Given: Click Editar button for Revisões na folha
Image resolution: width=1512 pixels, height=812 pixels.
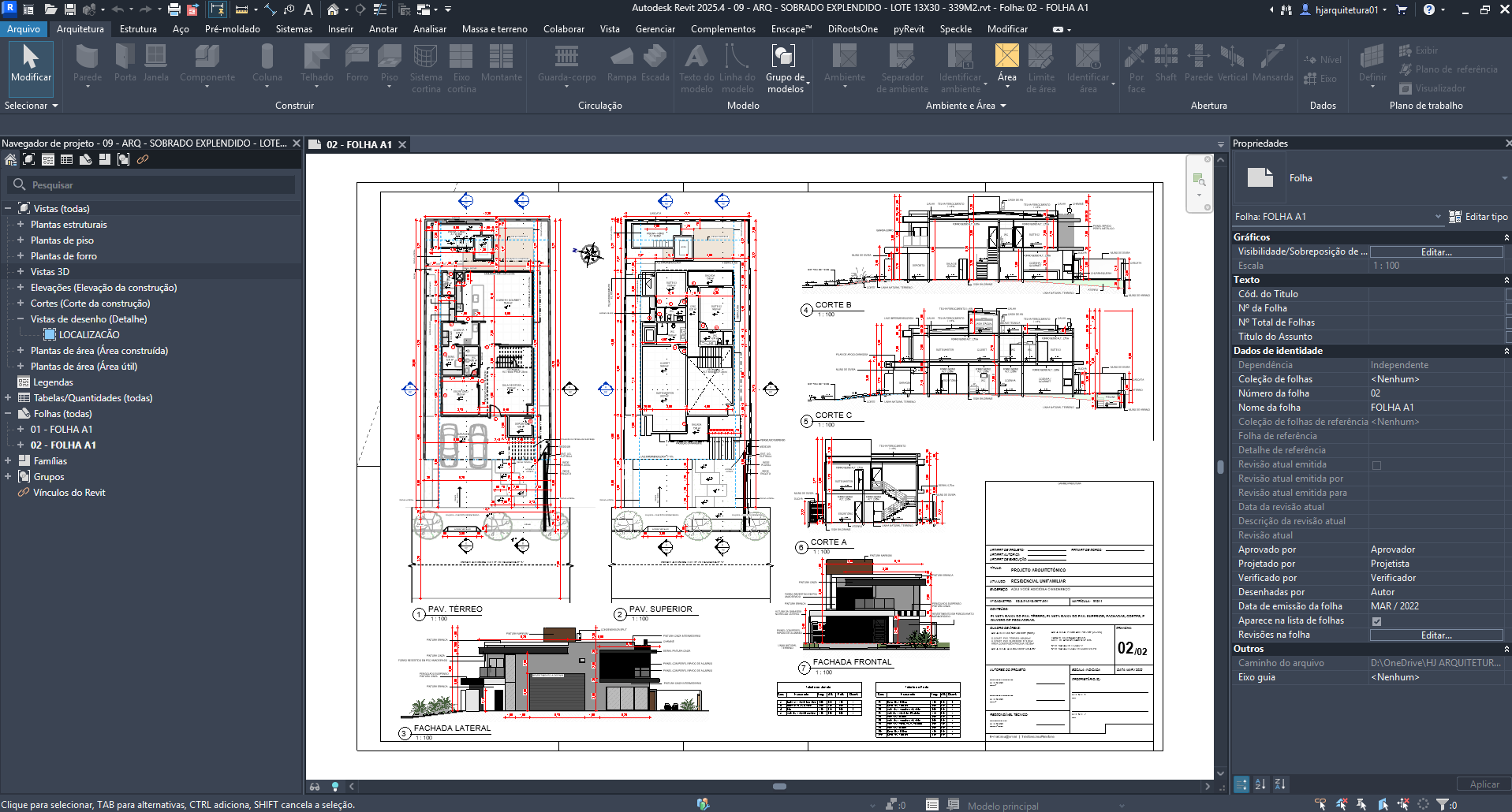Looking at the screenshot, I should [1435, 635].
